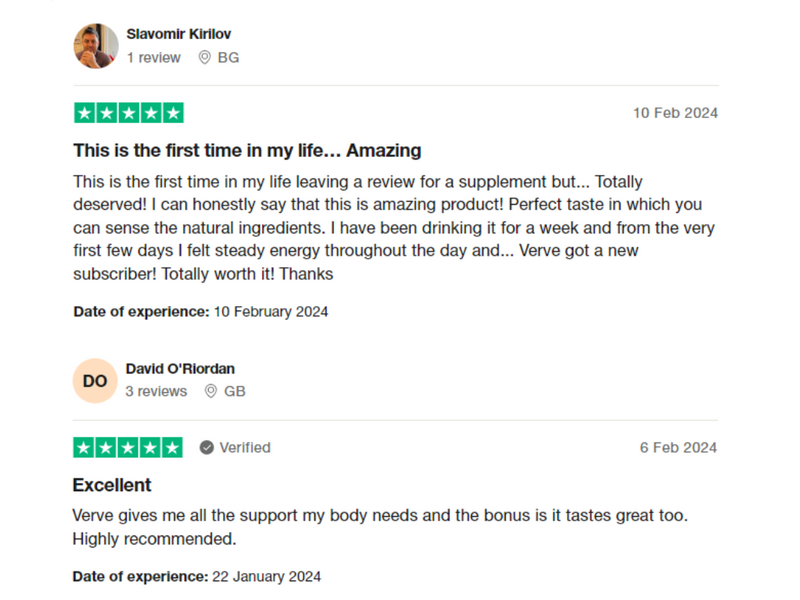Click the five-star rating on David's review

pyautogui.click(x=128, y=448)
